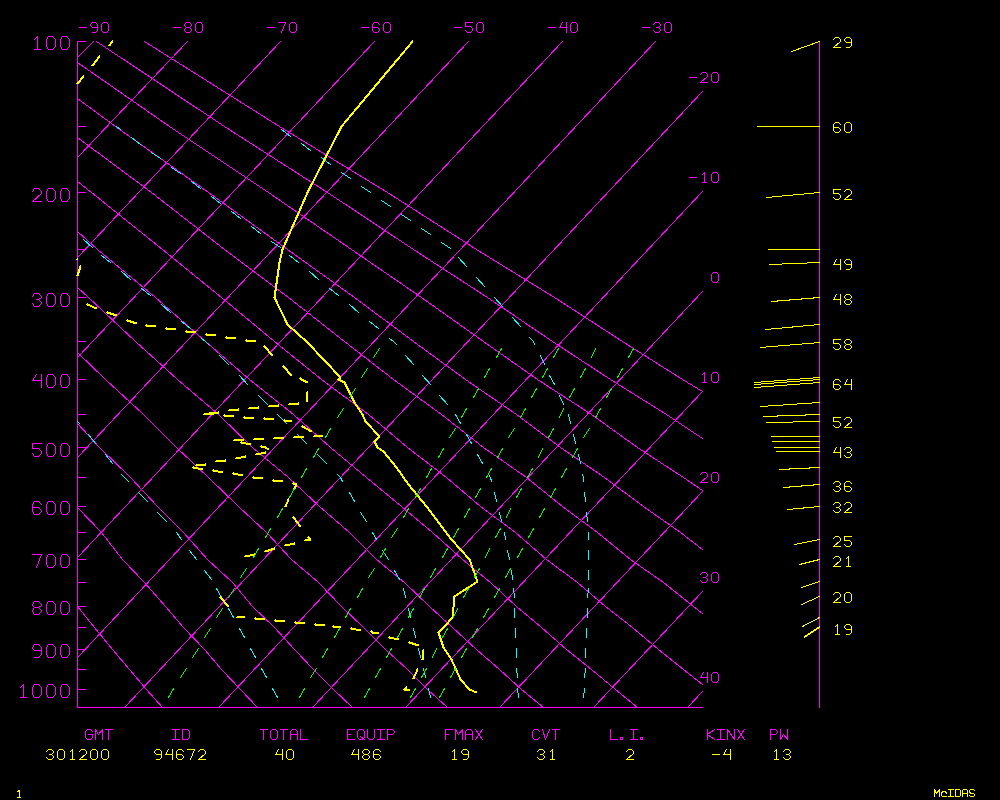Click the EQUIP value 486
Viewport: 1000px width, 800px height.
364,755
